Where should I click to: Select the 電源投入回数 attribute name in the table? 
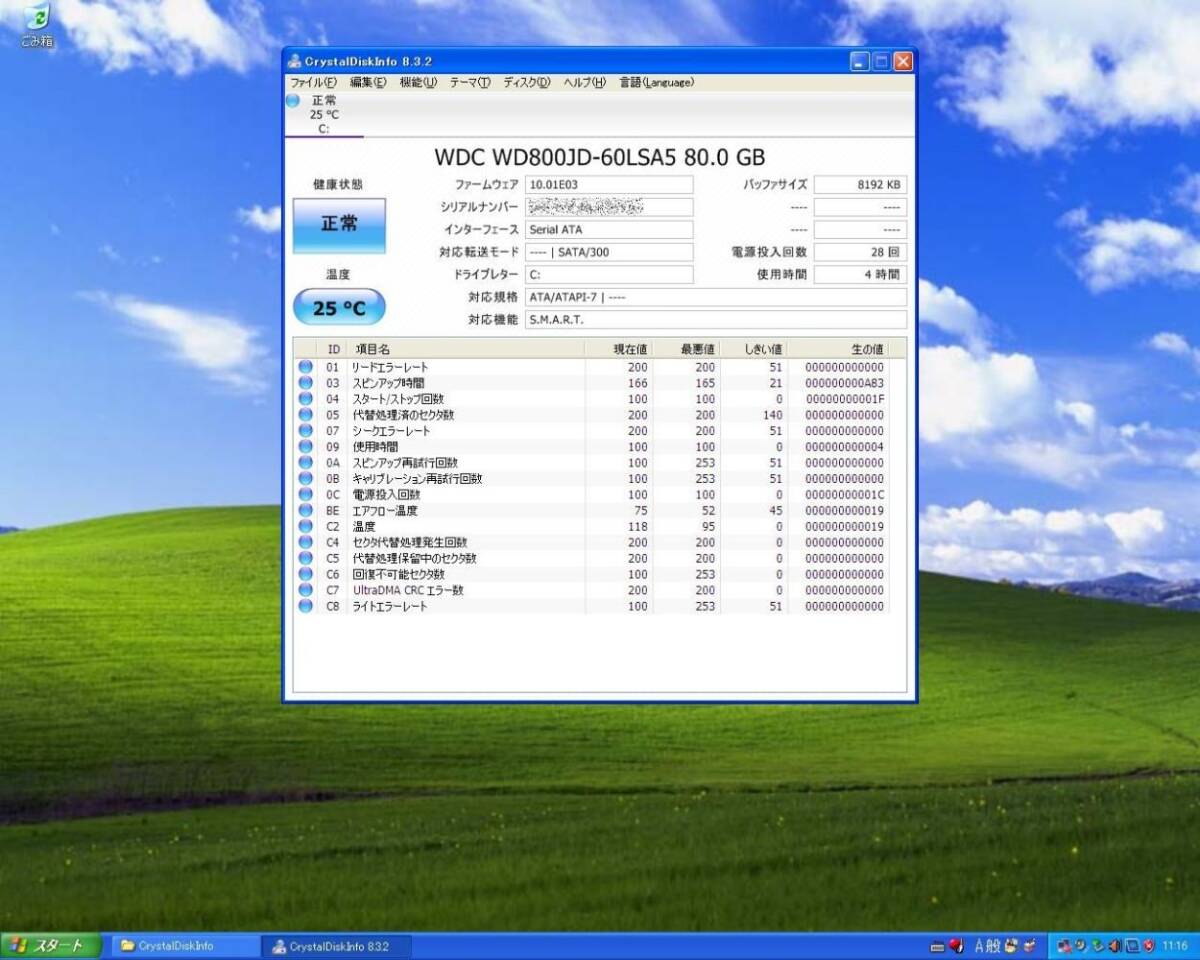pos(386,495)
